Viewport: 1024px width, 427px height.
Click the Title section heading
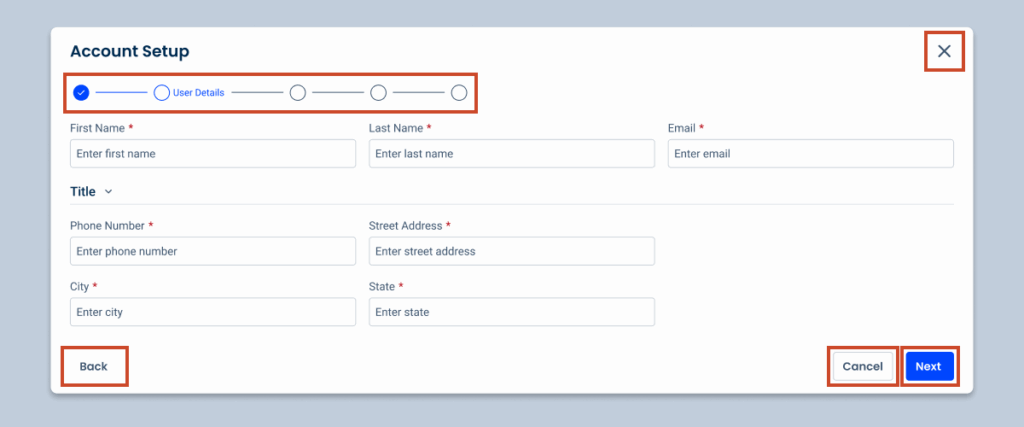[x=82, y=191]
